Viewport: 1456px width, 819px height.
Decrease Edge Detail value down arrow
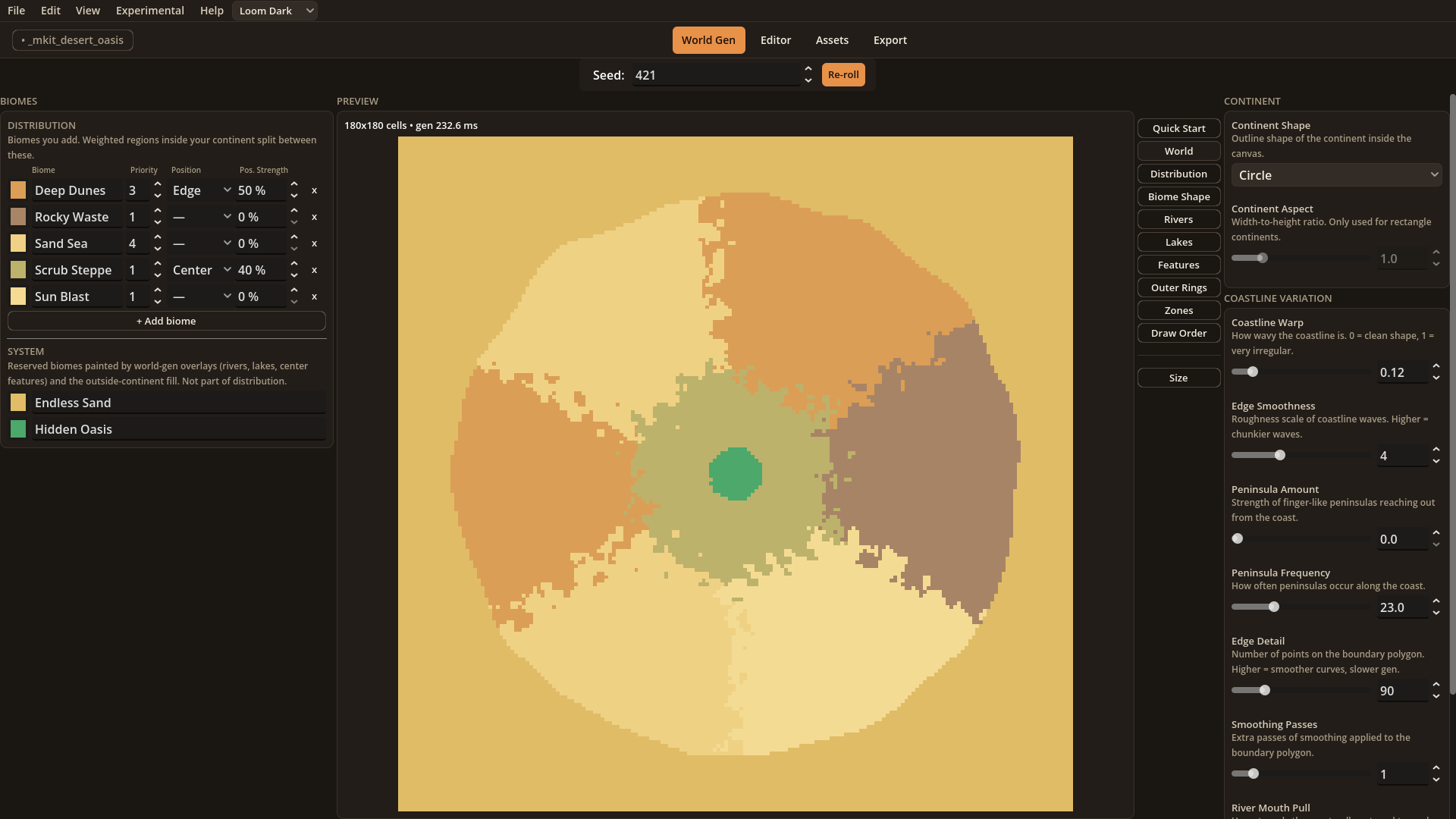pyautogui.click(x=1436, y=696)
